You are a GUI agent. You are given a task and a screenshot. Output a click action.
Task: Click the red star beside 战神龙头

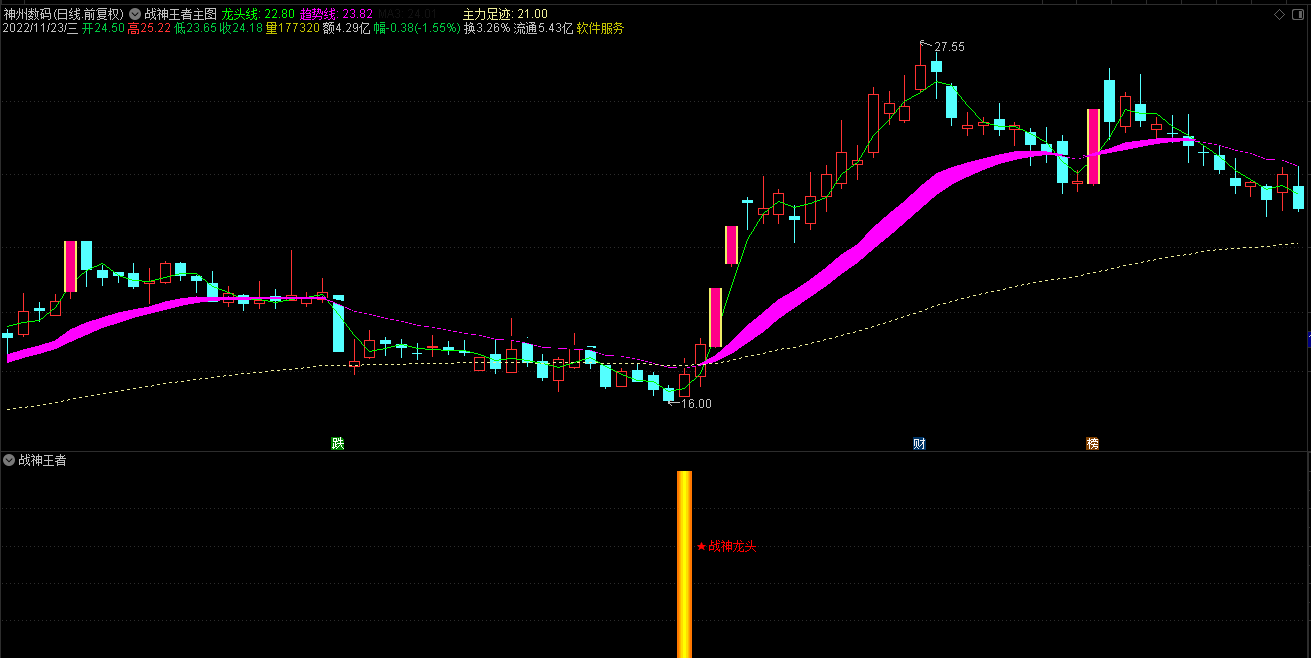[701, 547]
